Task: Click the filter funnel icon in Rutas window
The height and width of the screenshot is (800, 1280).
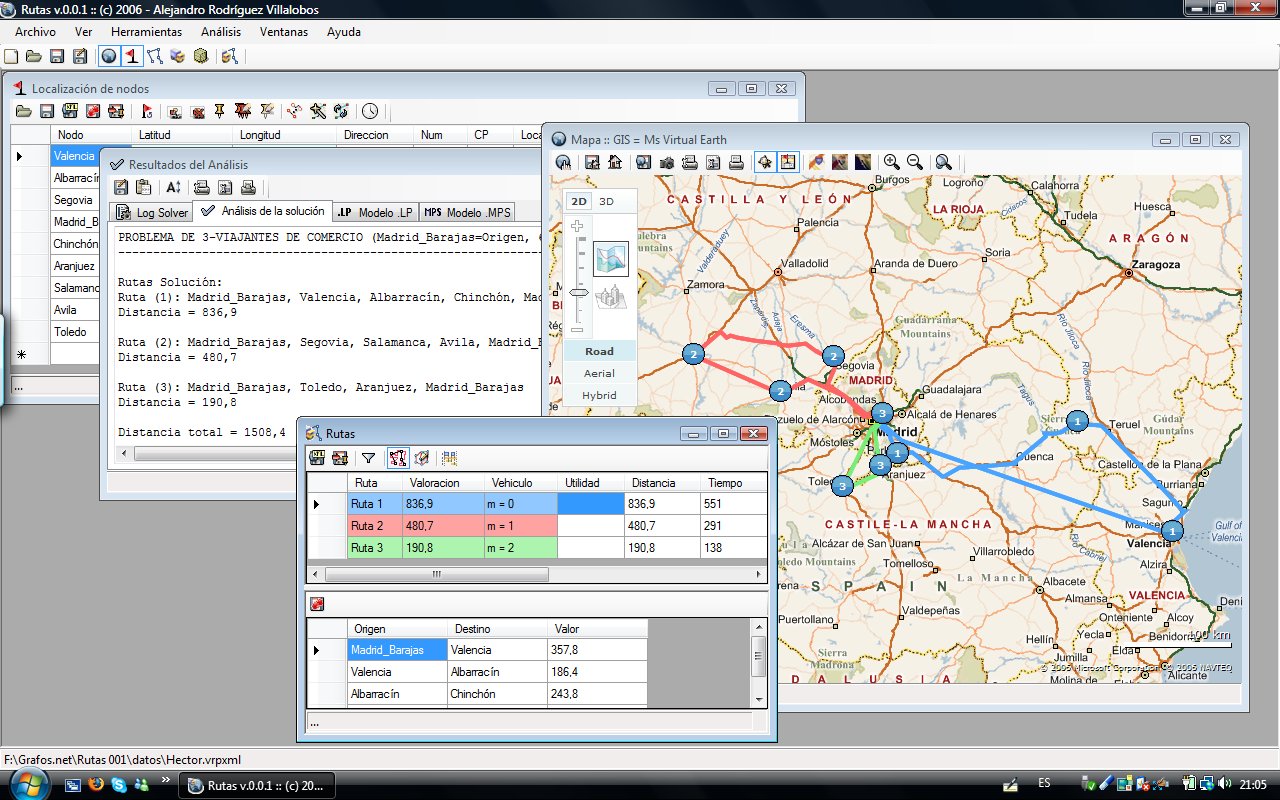Action: click(368, 458)
